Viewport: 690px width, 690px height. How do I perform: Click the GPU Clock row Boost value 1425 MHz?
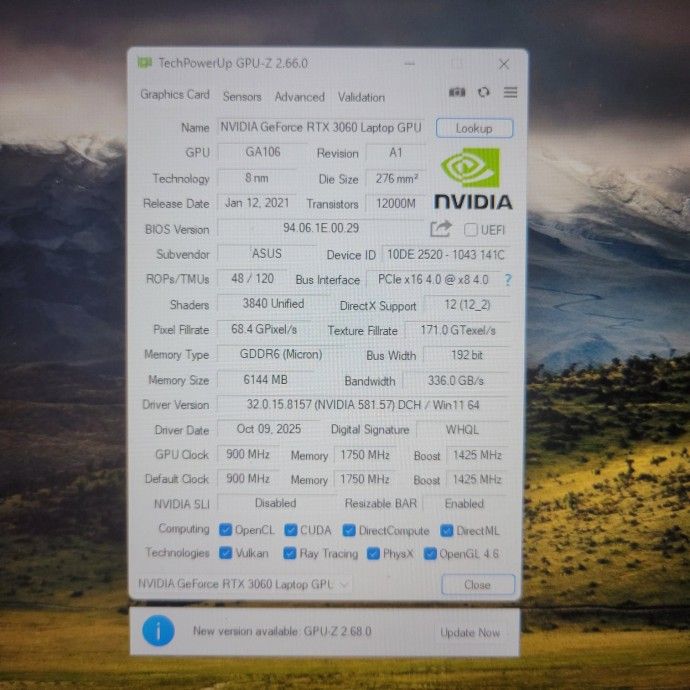477,455
